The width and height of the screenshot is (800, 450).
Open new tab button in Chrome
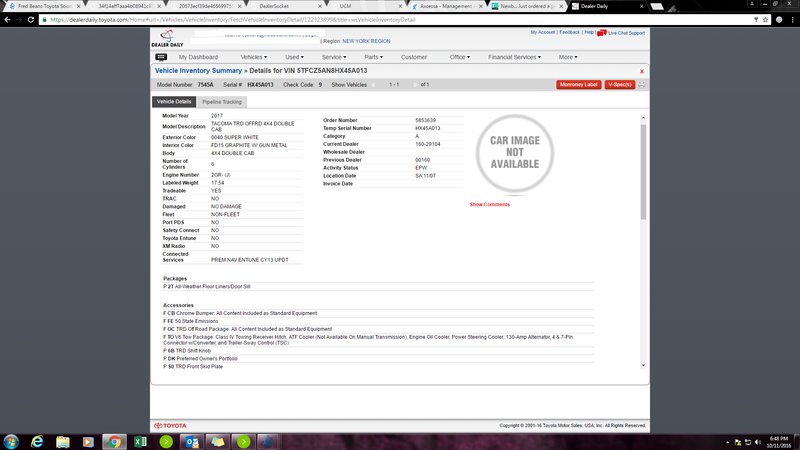point(657,6)
